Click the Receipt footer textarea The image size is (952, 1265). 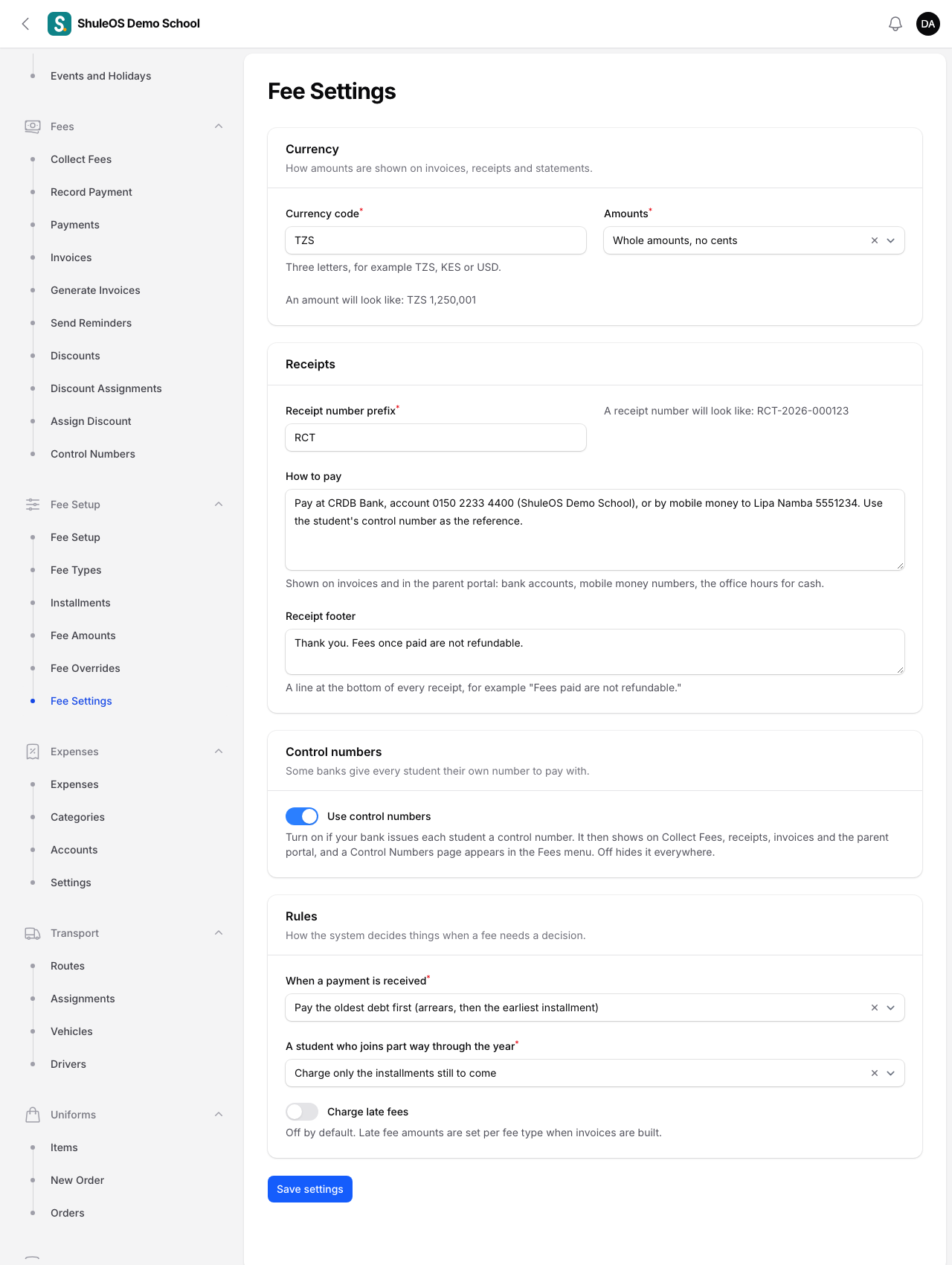595,652
